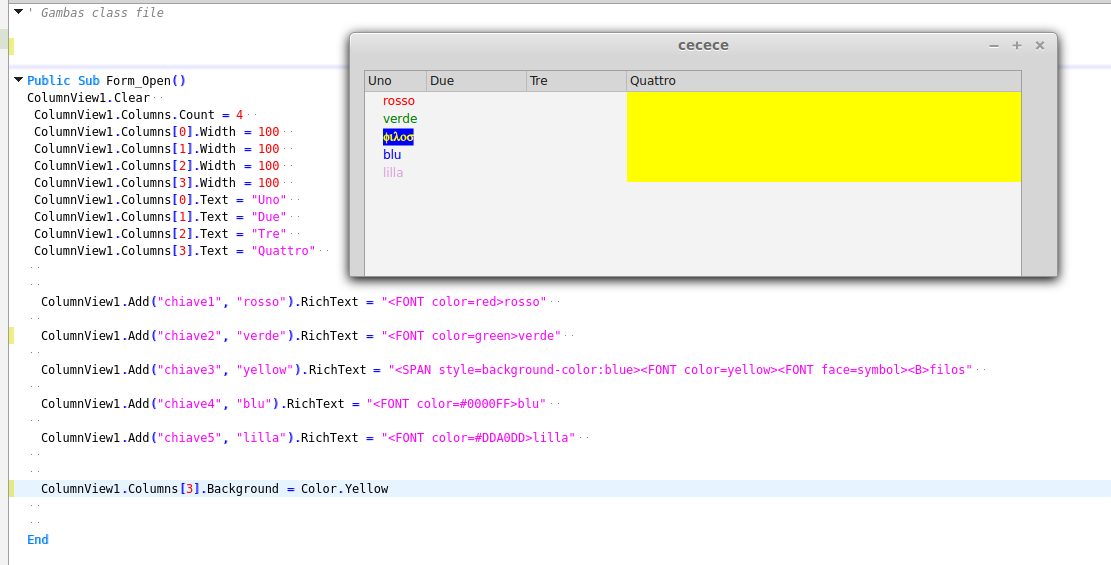Select the Uno column header
This screenshot has height=565, width=1111.
(395, 81)
